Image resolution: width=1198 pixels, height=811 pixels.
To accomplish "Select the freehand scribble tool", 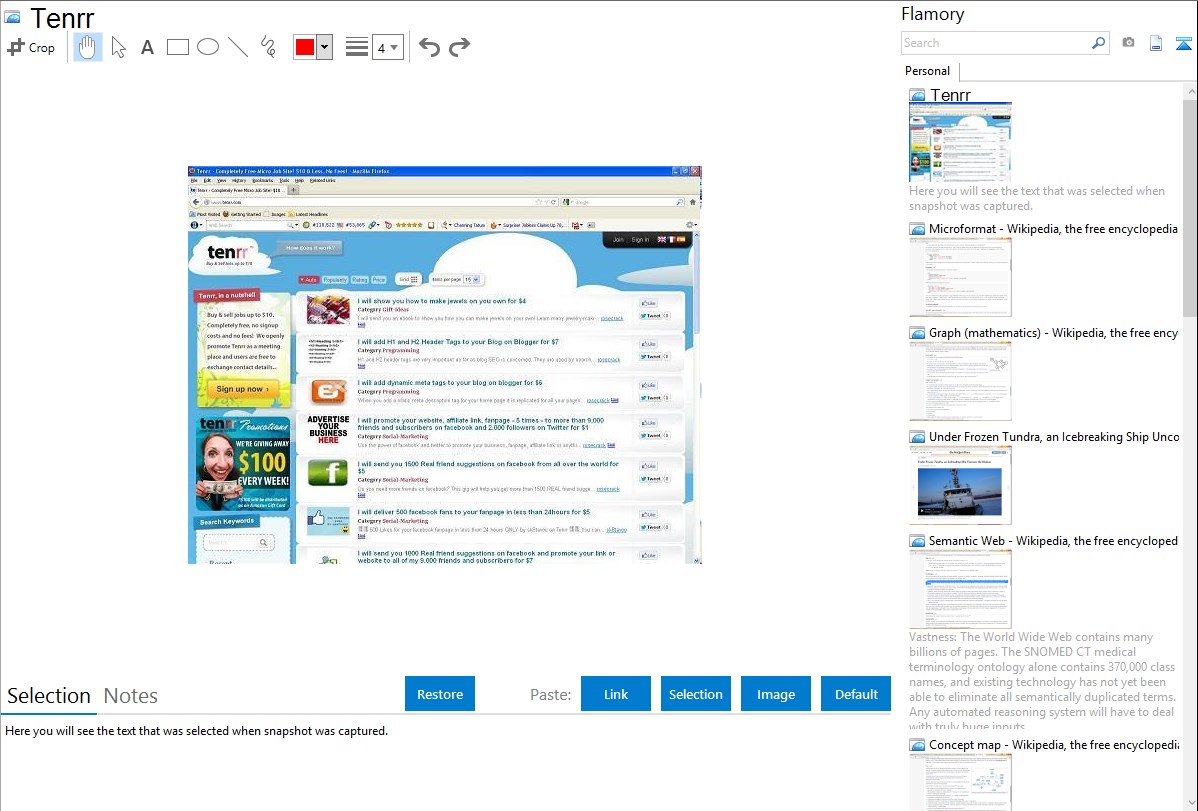I will click(x=268, y=47).
